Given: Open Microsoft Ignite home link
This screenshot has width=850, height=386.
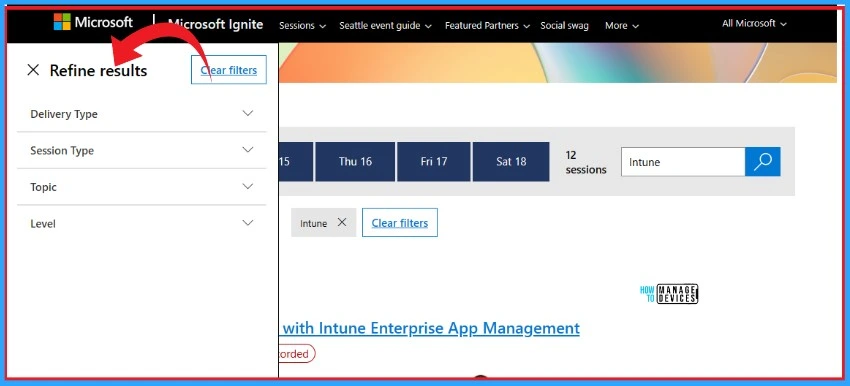Looking at the screenshot, I should (x=215, y=24).
